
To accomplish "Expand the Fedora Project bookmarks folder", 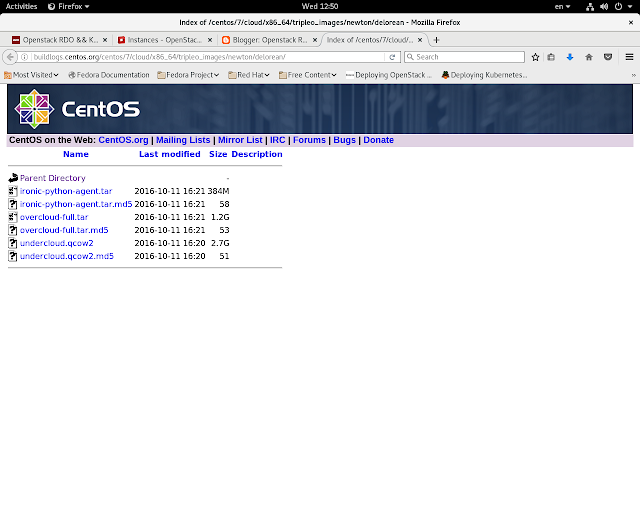I will click(x=188, y=75).
